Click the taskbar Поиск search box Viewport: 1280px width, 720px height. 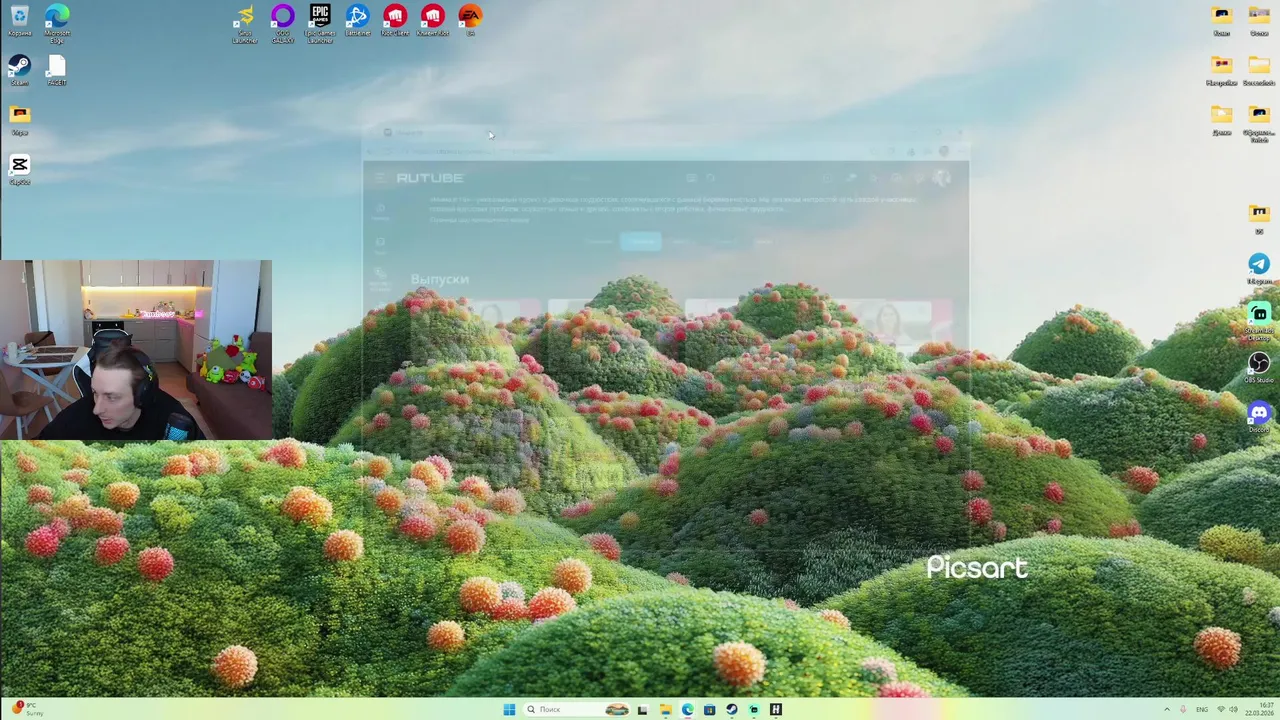(x=576, y=709)
